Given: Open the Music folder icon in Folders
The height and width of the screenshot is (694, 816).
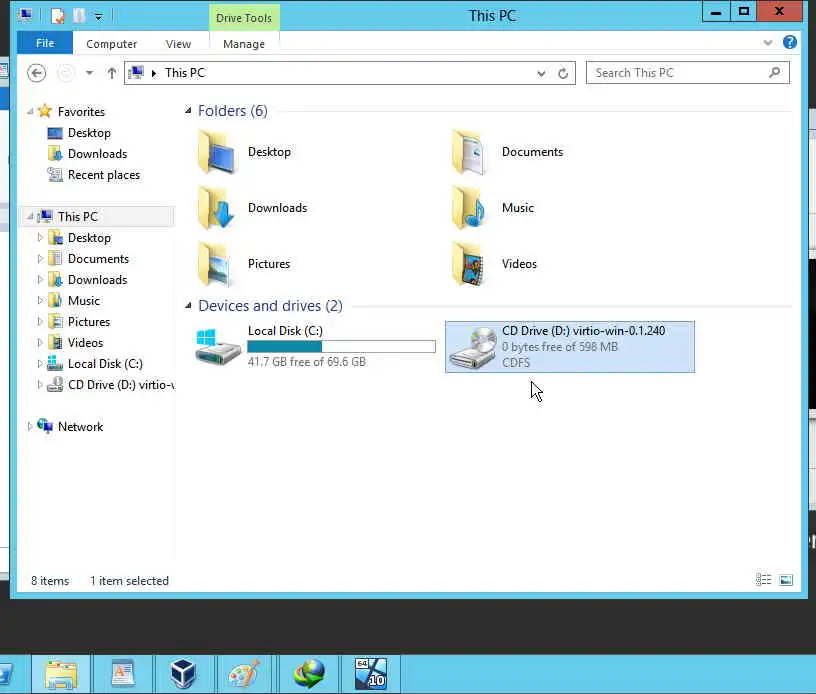Looking at the screenshot, I should (470, 209).
